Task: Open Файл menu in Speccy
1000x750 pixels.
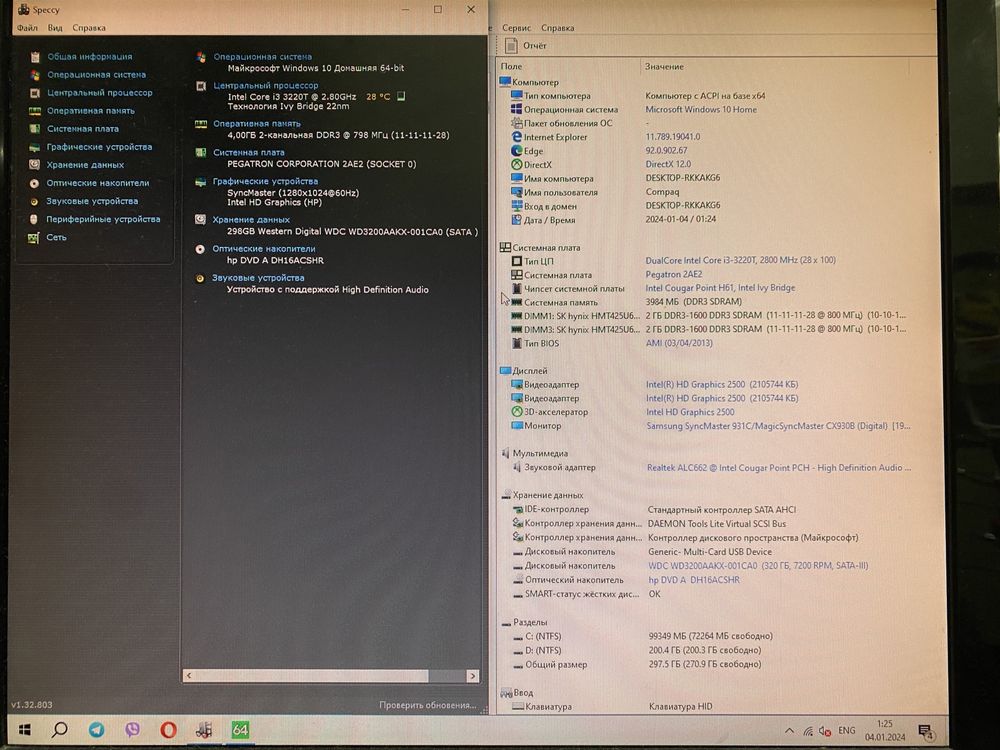Action: tap(27, 27)
